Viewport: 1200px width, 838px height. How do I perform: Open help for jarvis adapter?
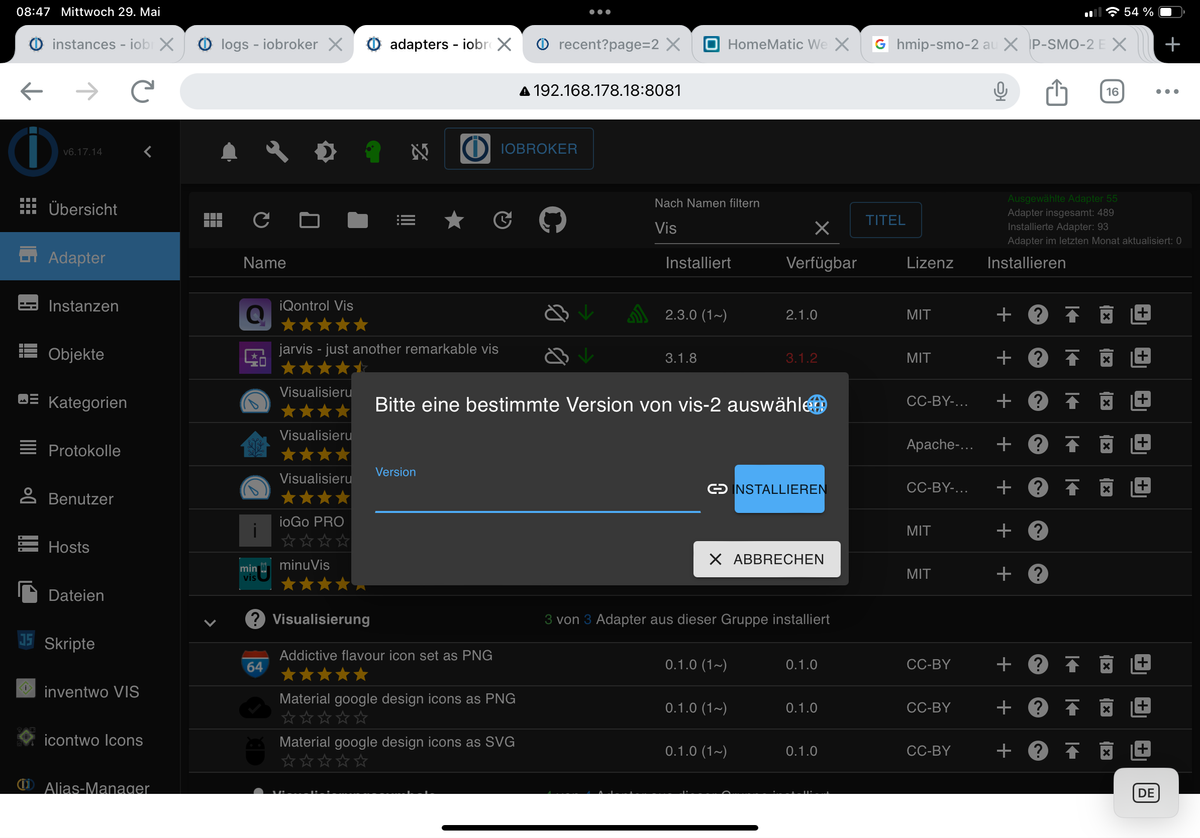[1038, 357]
